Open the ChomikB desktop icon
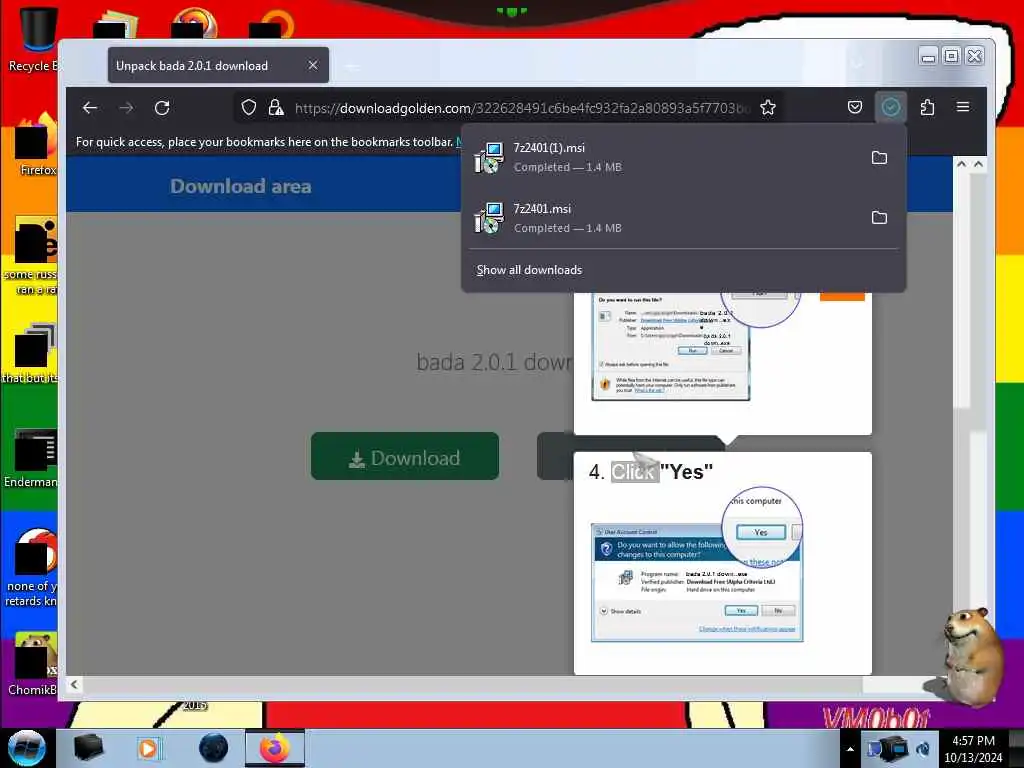 tap(33, 664)
